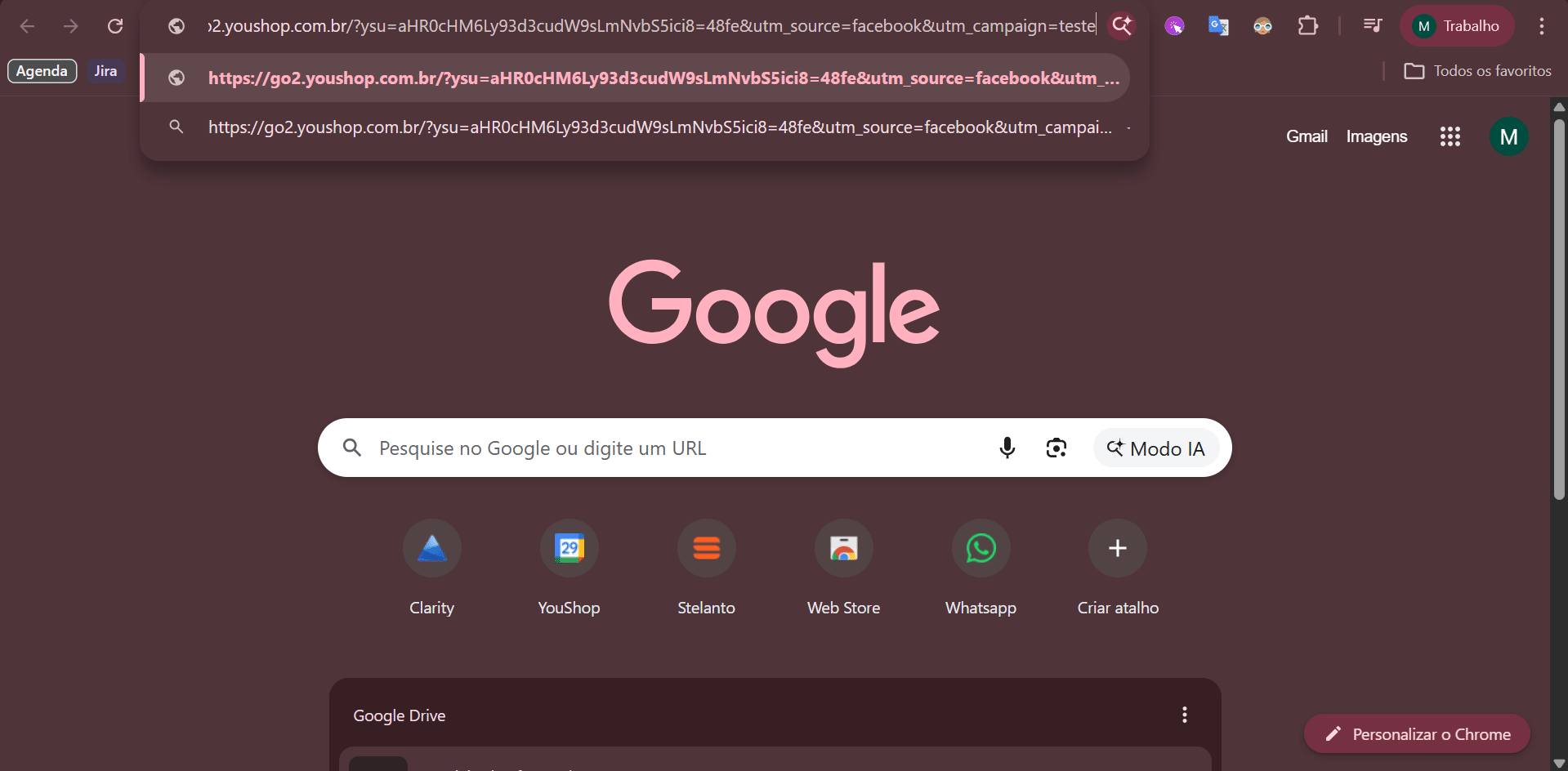Open the Agenda bookmark
Image resolution: width=1568 pixels, height=771 pixels.
42,71
